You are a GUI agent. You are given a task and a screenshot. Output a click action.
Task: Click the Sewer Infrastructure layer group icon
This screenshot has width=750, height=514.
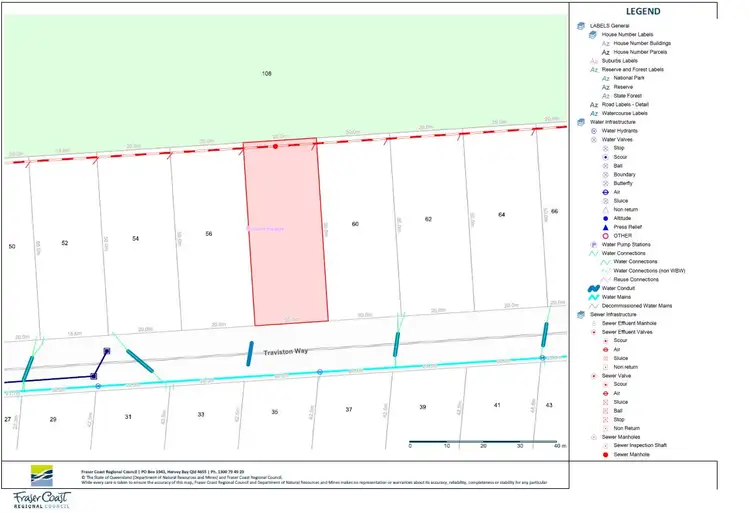point(581,315)
